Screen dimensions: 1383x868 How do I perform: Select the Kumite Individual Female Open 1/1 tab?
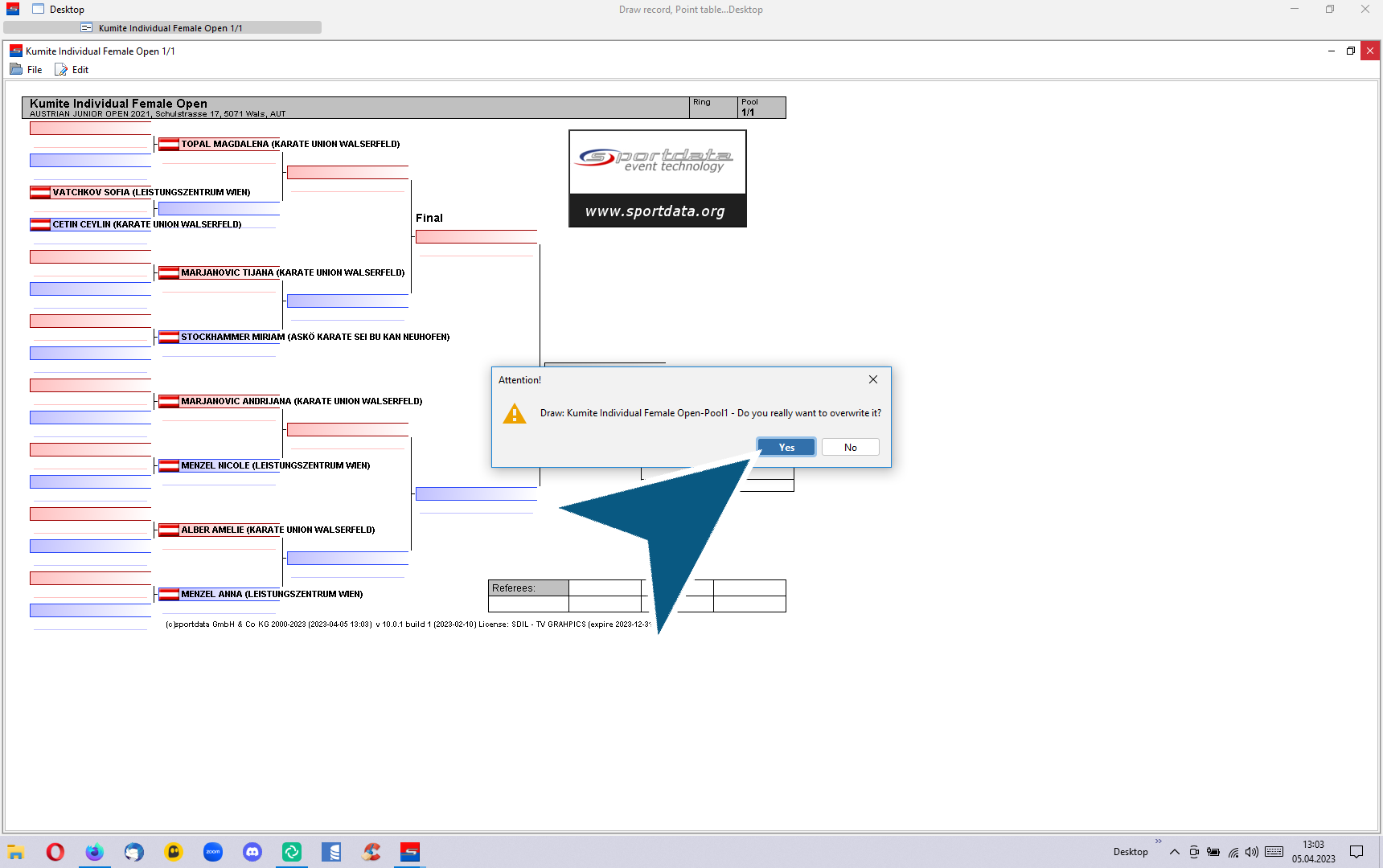click(162, 28)
